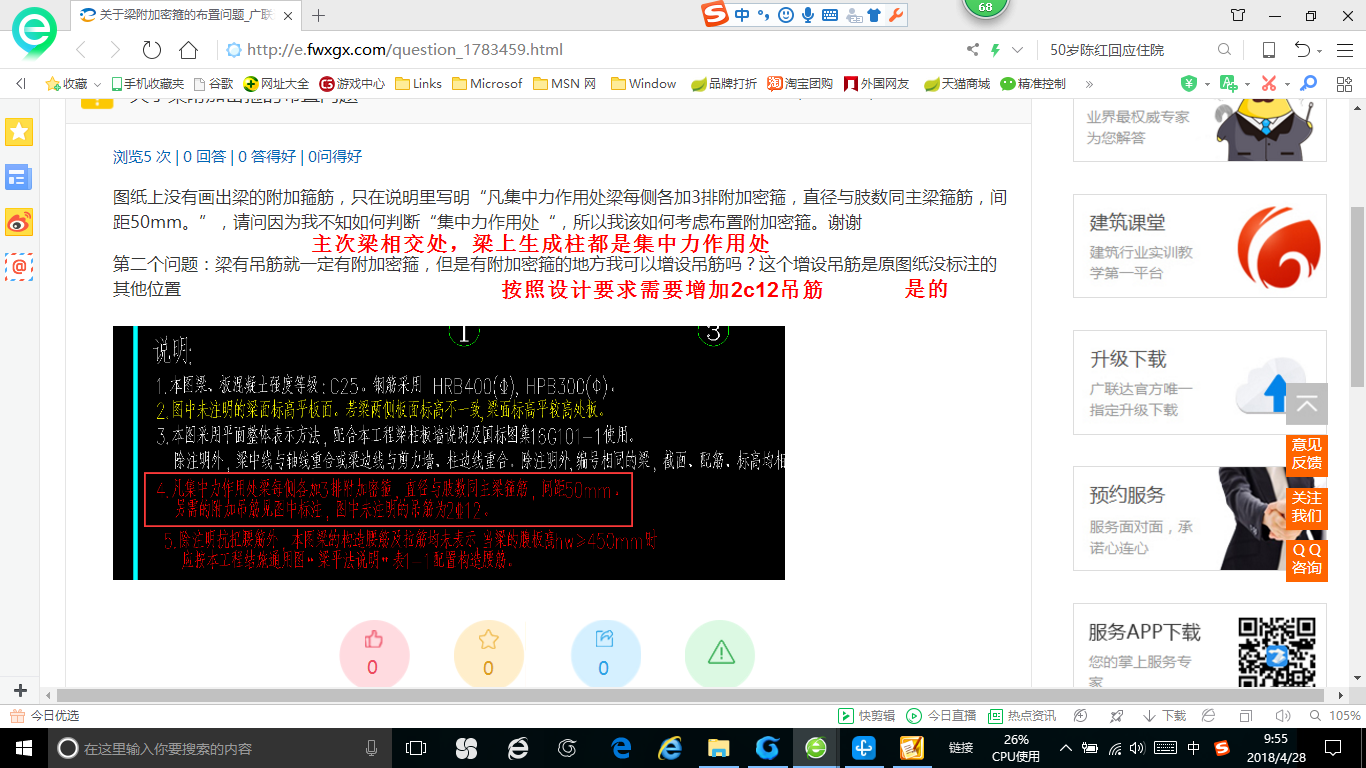Open the 预约服务 sidebar card
Screen dimensions: 1366x768
1200,520
